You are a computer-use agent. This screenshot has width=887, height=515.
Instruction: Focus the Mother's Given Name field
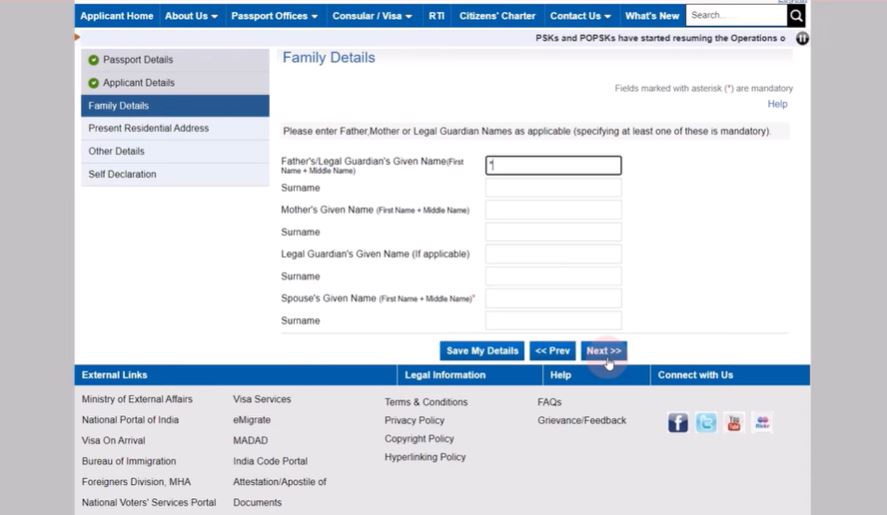coord(553,210)
